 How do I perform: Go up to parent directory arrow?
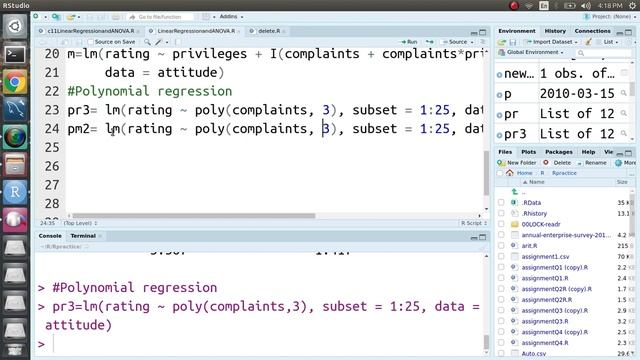pyautogui.click(x=514, y=191)
